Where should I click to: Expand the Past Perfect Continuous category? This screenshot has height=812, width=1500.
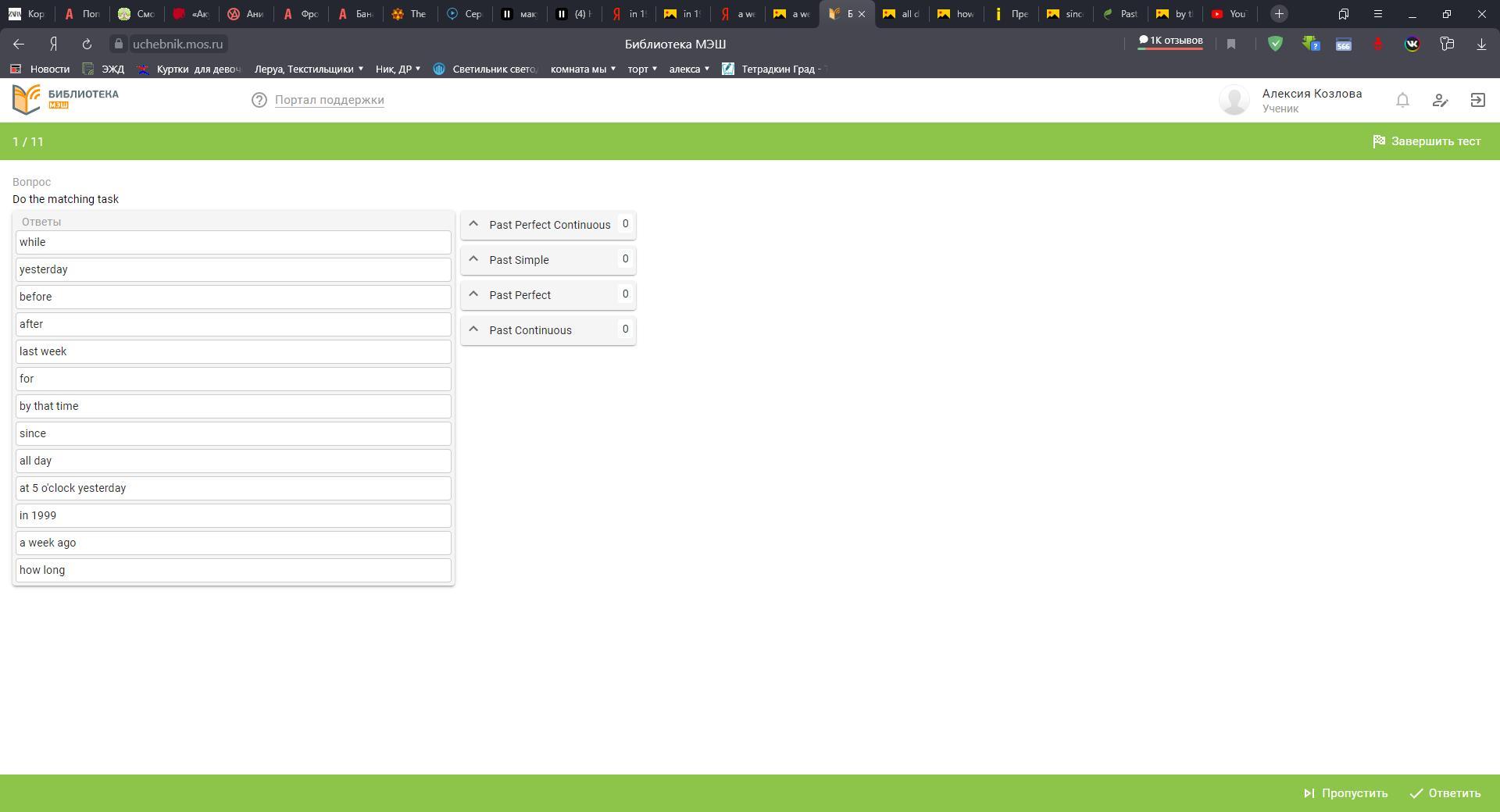473,224
